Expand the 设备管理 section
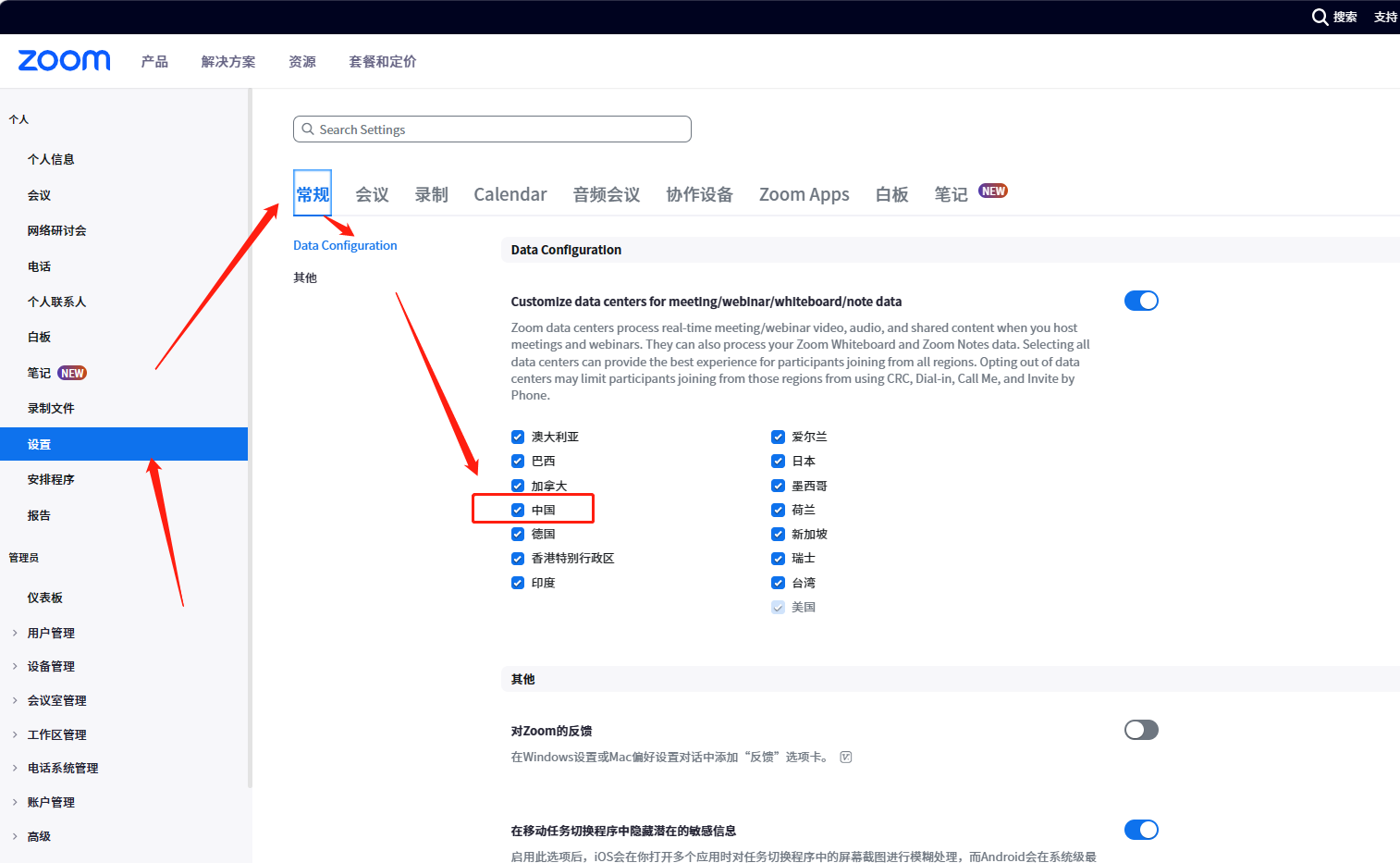 pyautogui.click(x=51, y=666)
